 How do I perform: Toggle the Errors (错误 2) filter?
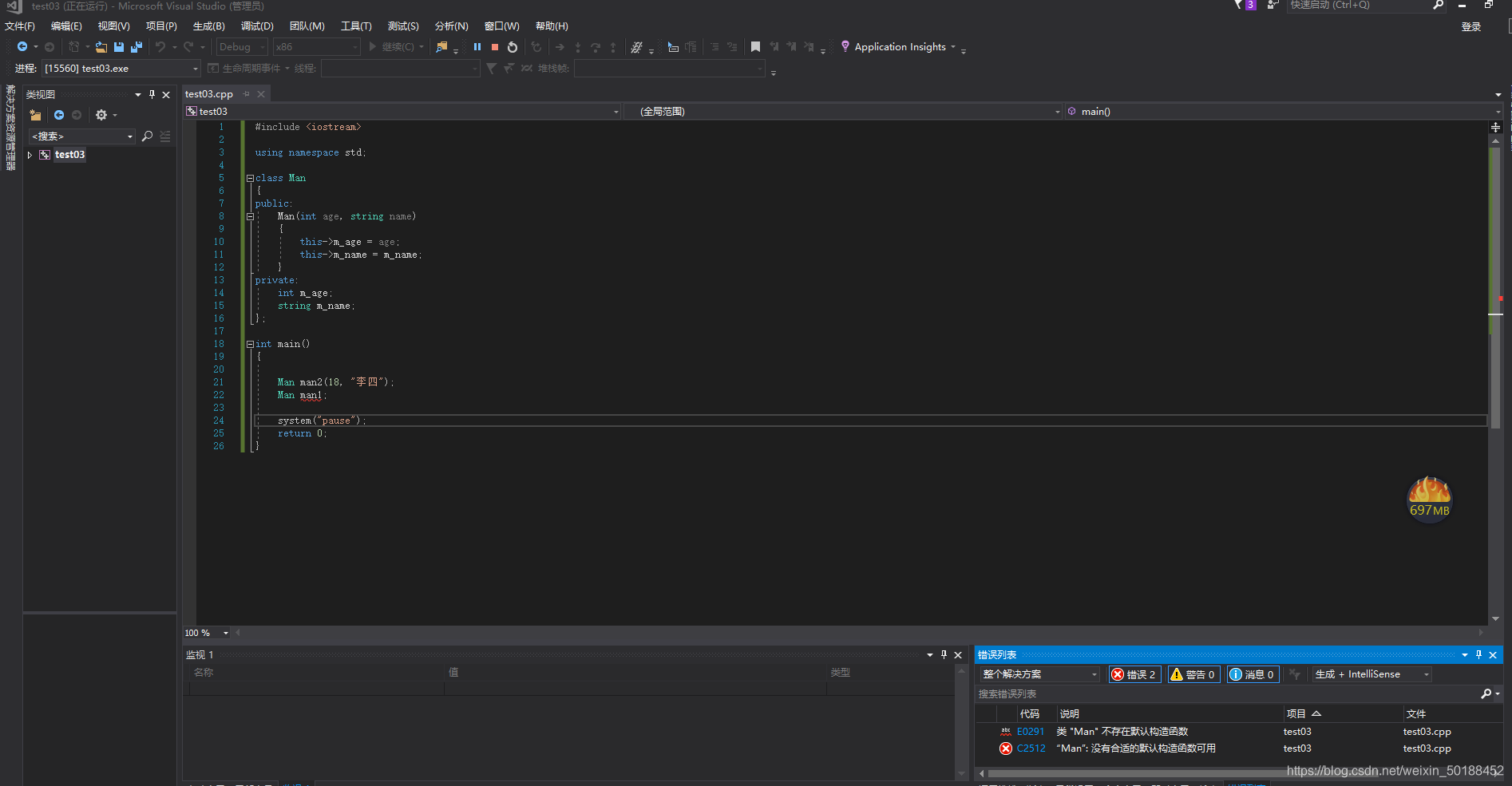tap(1134, 674)
